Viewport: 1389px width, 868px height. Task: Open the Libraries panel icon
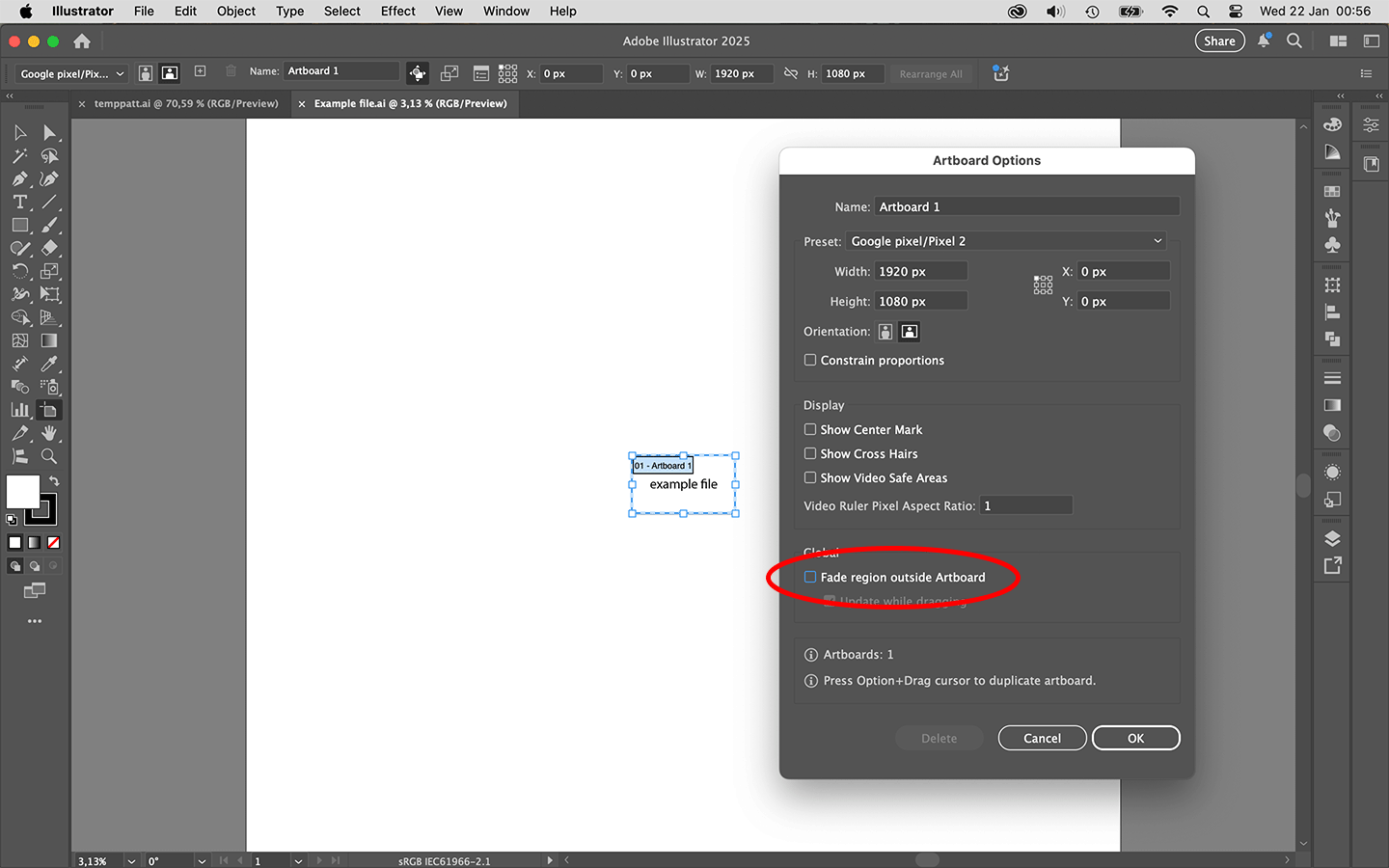(1371, 162)
